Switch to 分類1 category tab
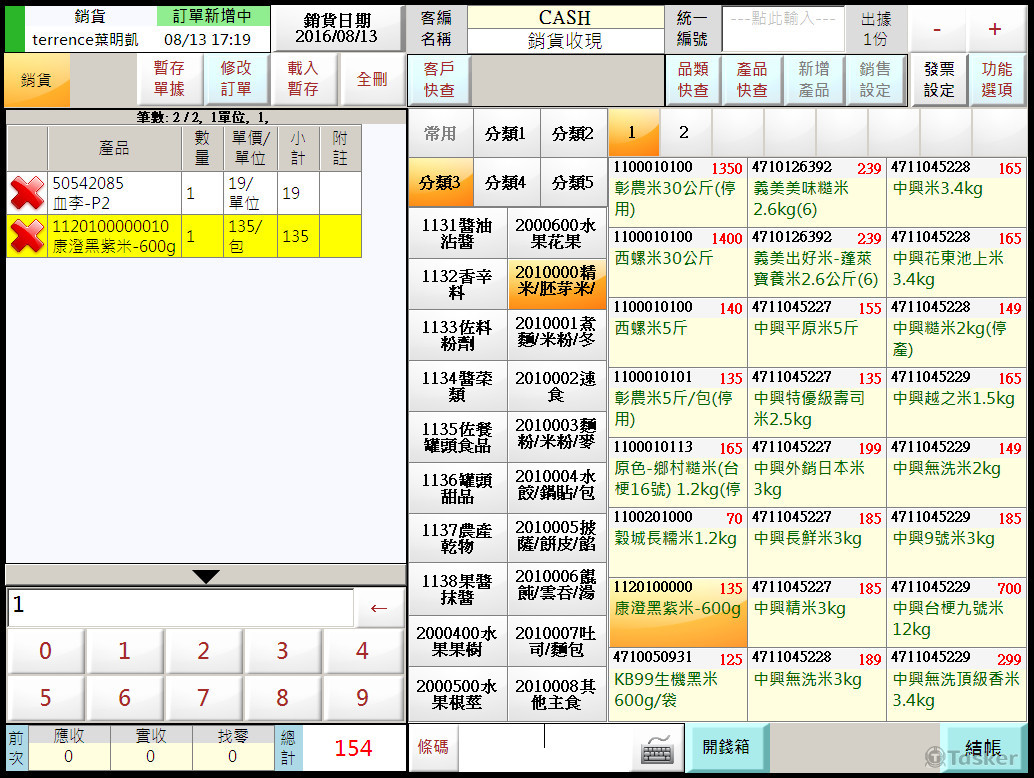 pyautogui.click(x=506, y=133)
